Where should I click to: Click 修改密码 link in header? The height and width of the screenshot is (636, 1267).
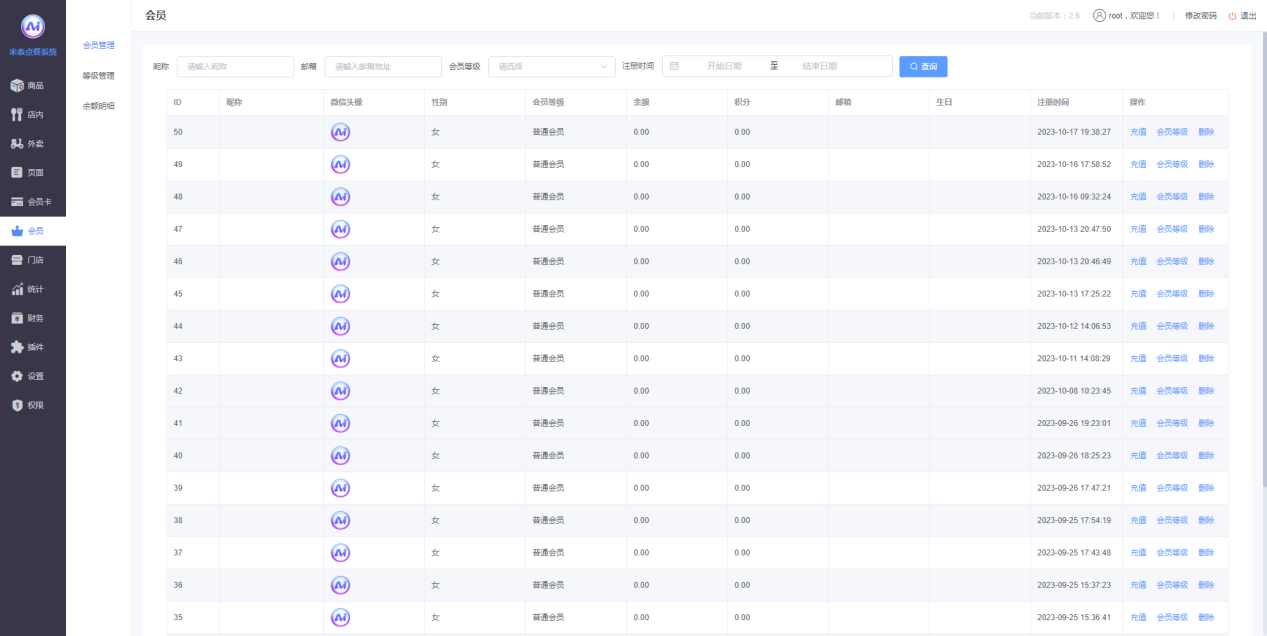(x=1200, y=16)
